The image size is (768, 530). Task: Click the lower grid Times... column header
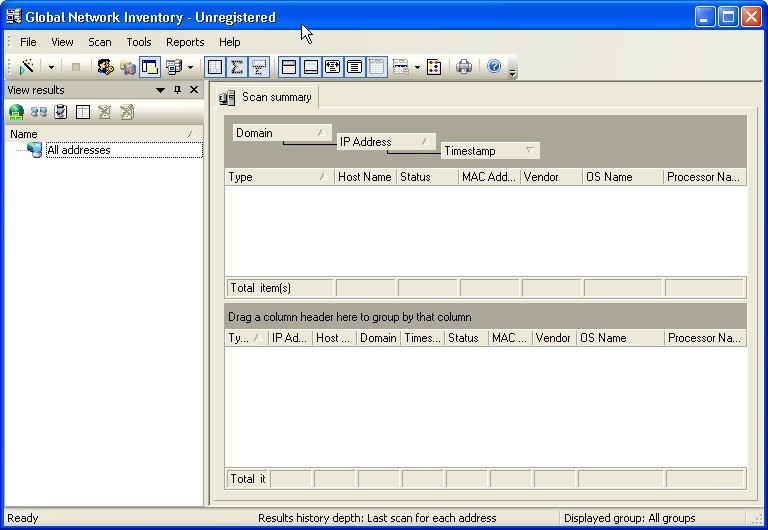click(422, 338)
